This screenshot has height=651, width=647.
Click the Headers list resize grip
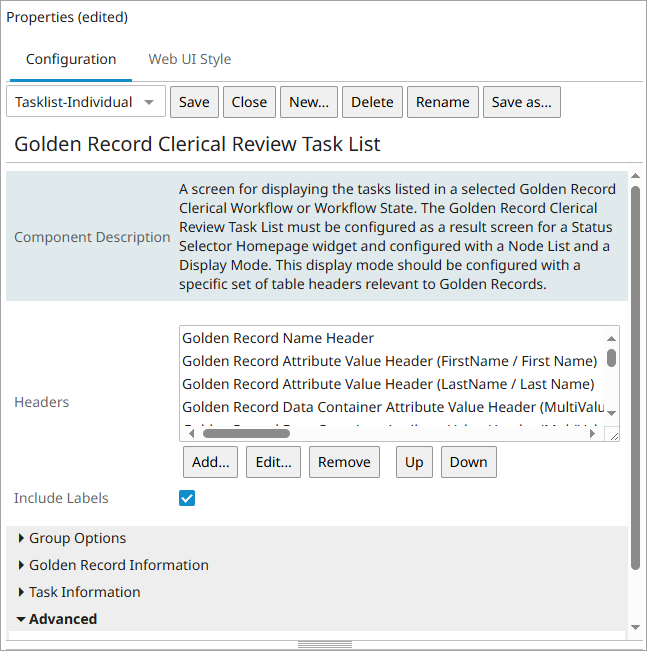click(x=614, y=436)
